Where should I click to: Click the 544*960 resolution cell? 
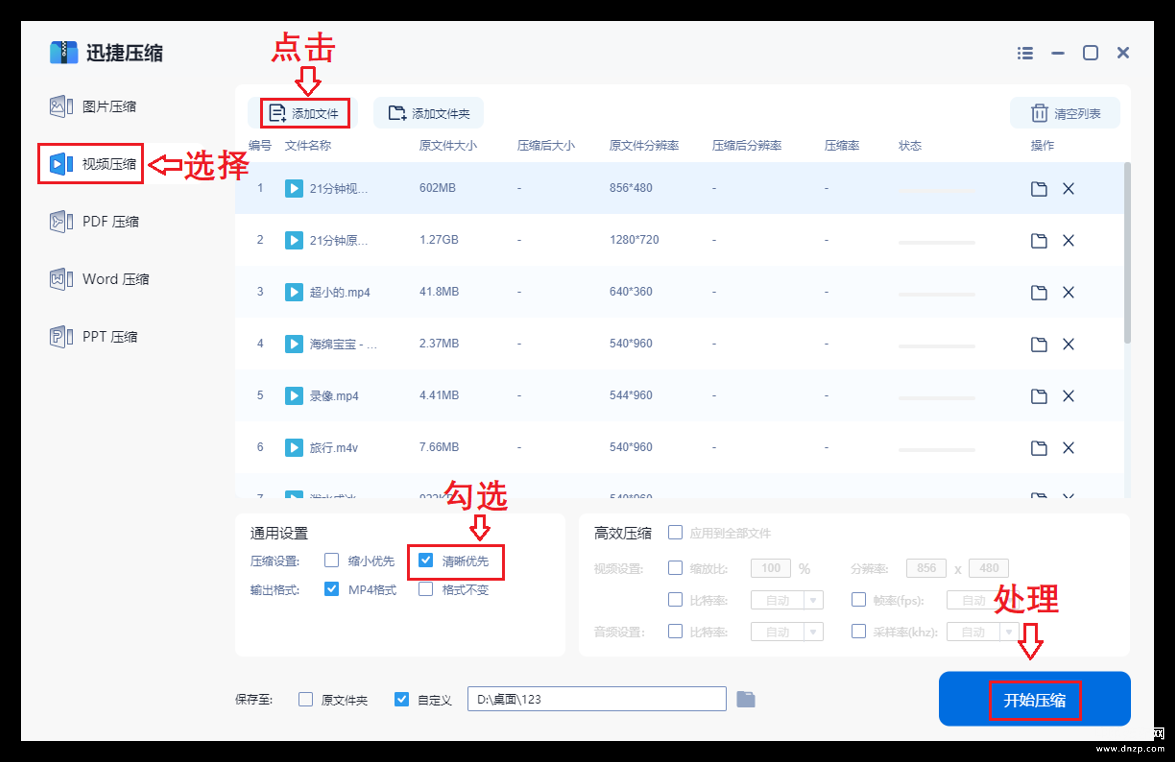[x=631, y=396]
